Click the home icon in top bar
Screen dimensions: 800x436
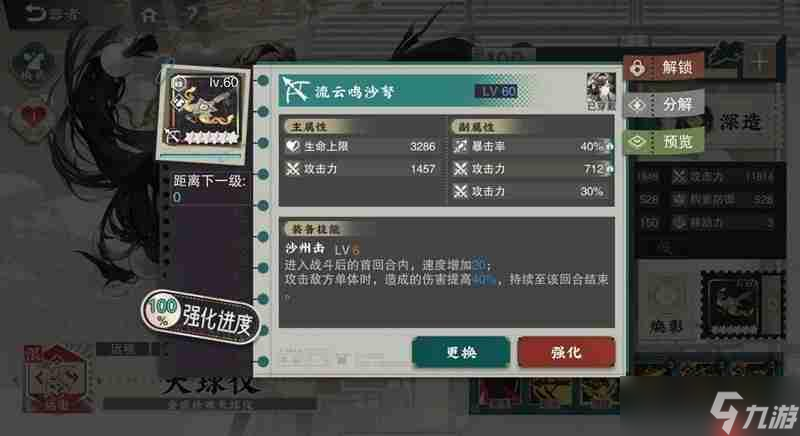point(148,15)
